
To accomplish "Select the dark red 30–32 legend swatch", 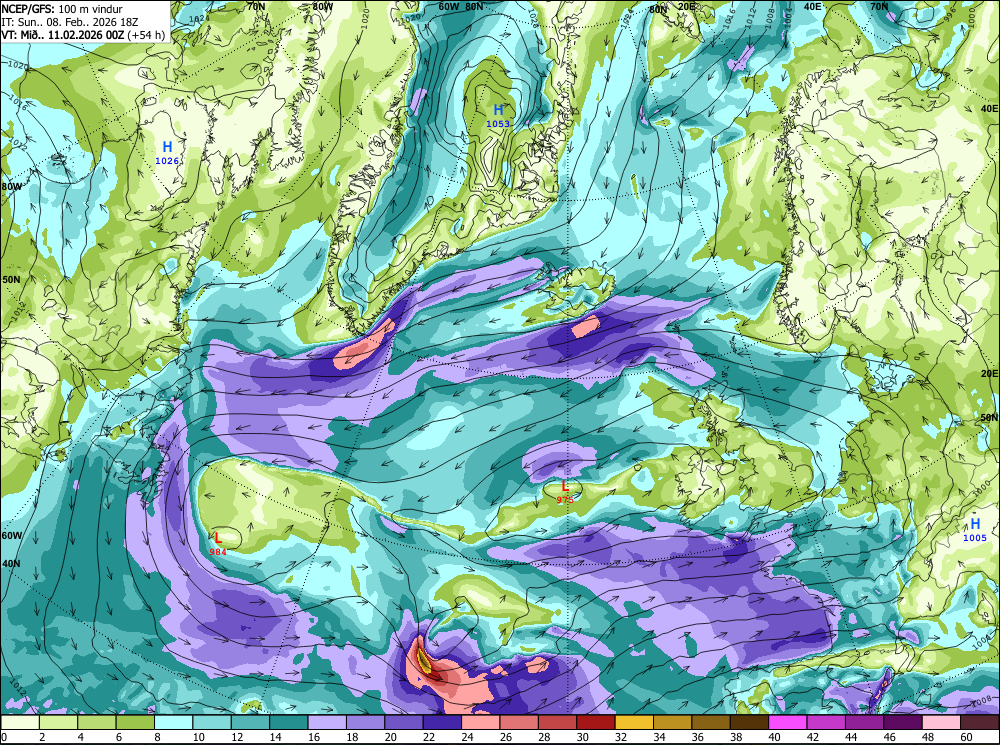I will [x=596, y=722].
